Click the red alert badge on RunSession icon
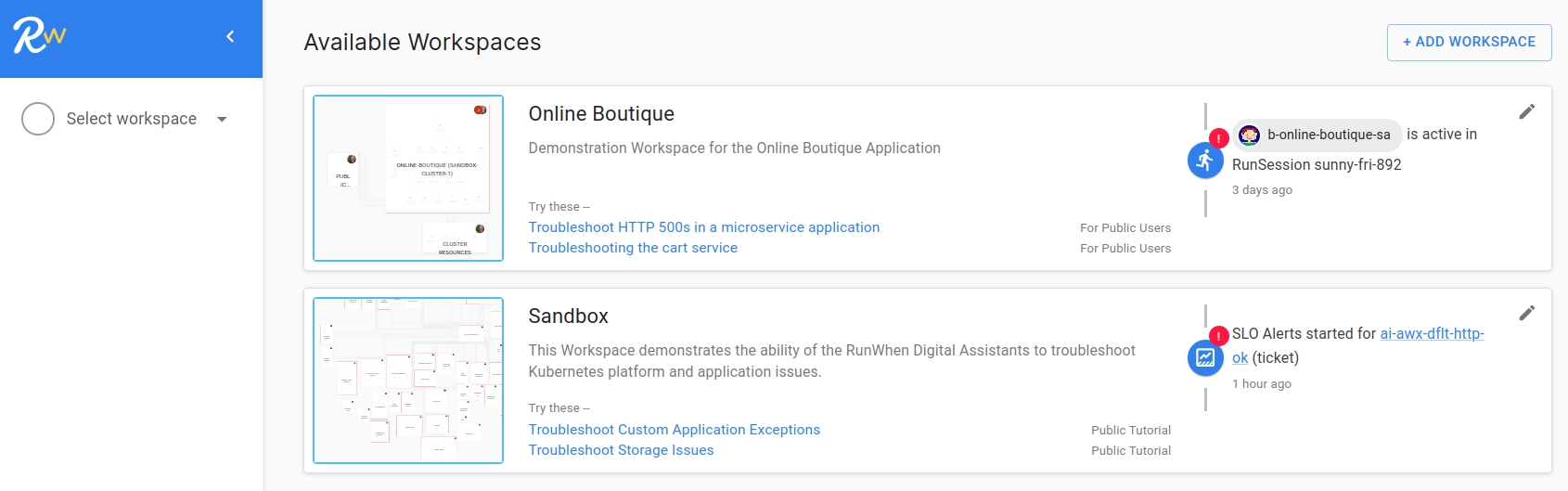 pos(1218,138)
